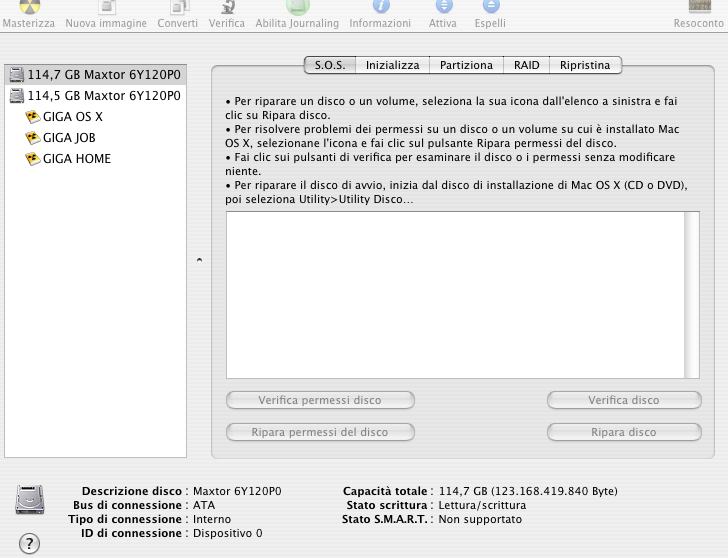Screen dimensions: 728x558
Task: Click the 'Fai clic sui pulsanti' instruction
Action: [x=450, y=164]
